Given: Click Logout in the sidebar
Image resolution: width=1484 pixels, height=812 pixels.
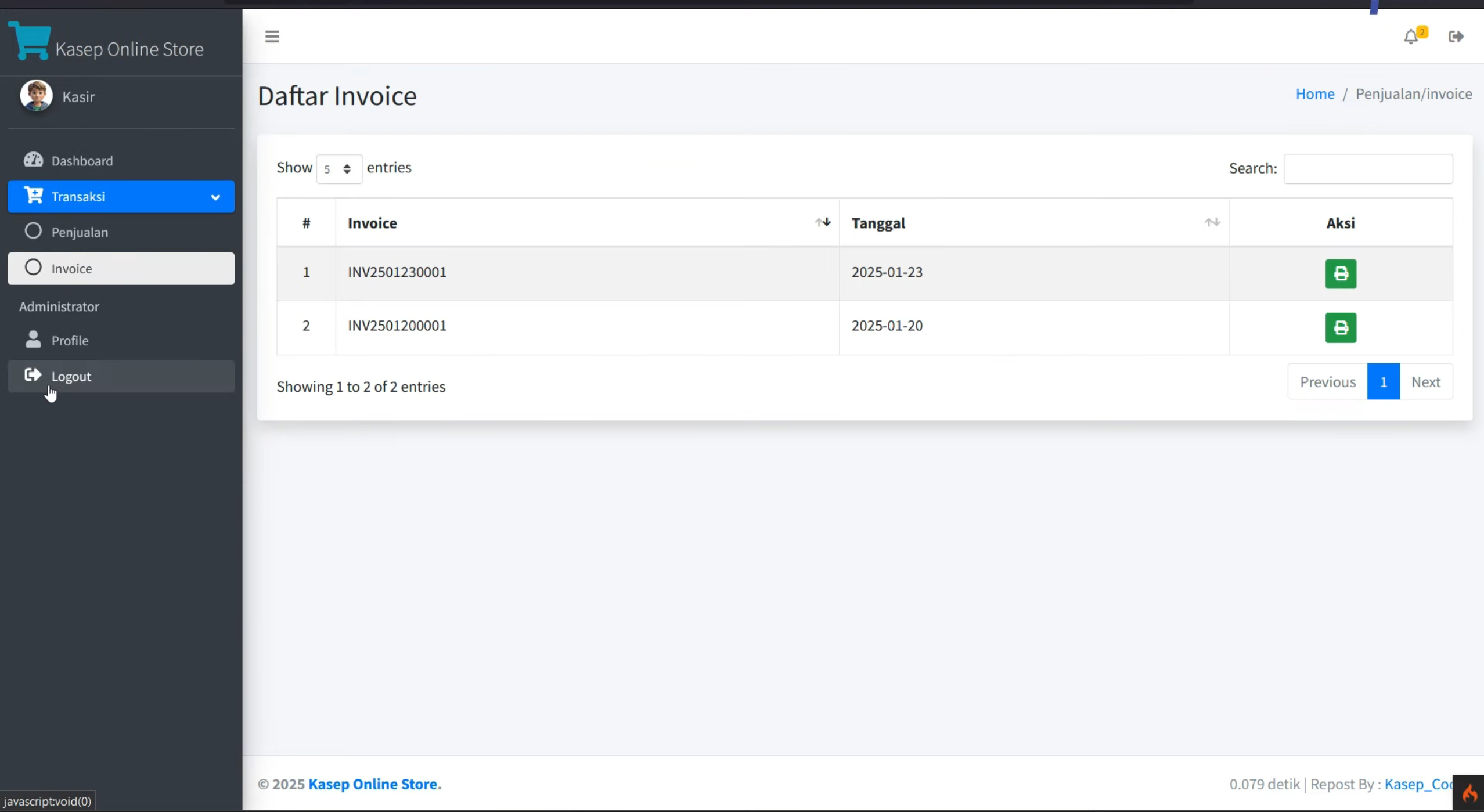Looking at the screenshot, I should (x=121, y=376).
